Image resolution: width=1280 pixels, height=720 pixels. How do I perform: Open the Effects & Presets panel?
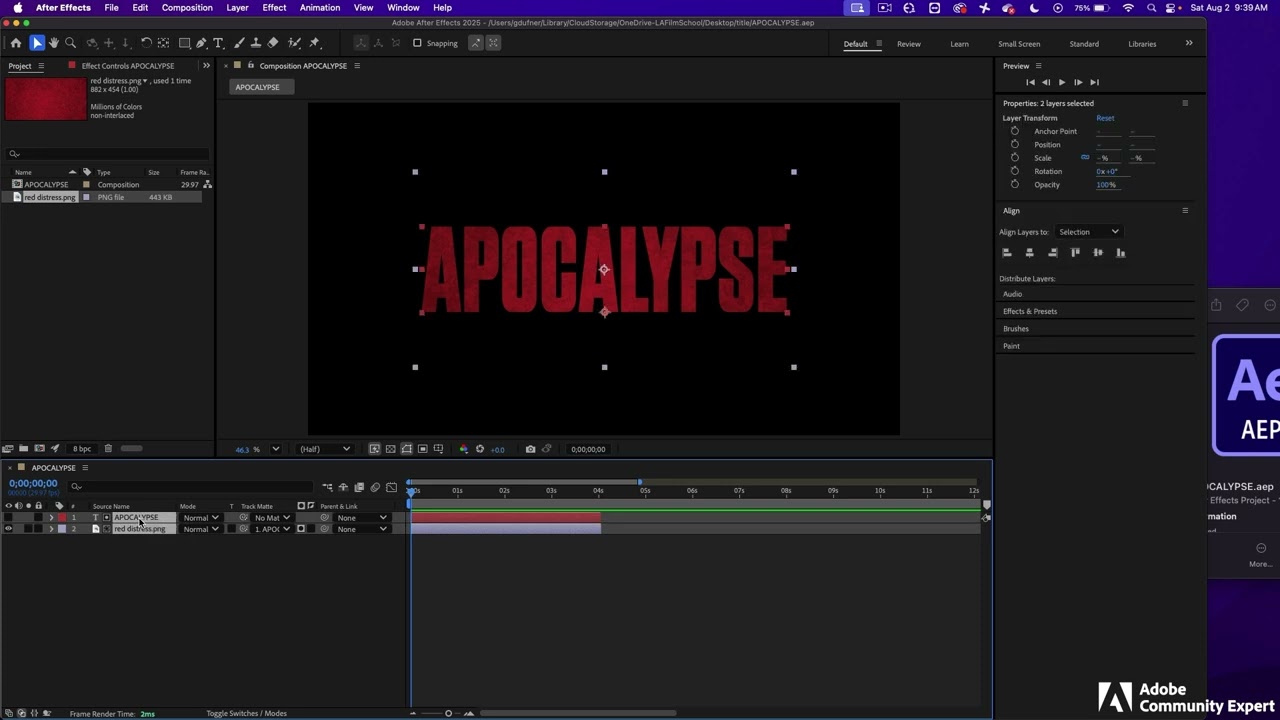[1030, 311]
